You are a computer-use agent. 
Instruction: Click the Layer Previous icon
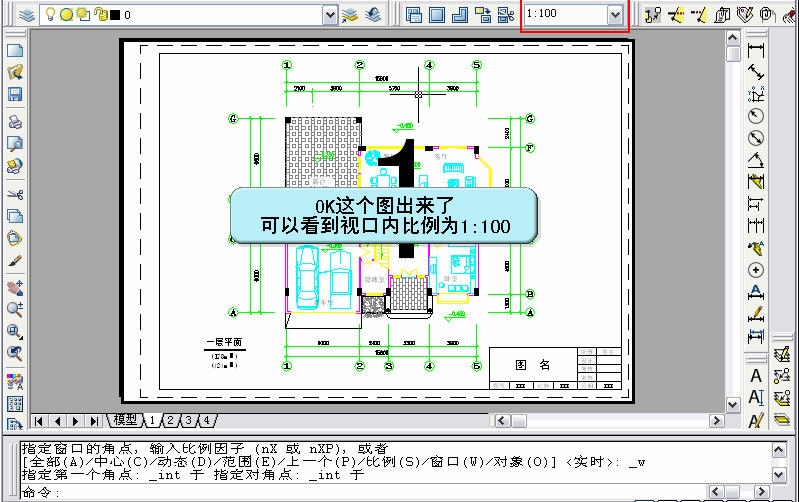(372, 15)
